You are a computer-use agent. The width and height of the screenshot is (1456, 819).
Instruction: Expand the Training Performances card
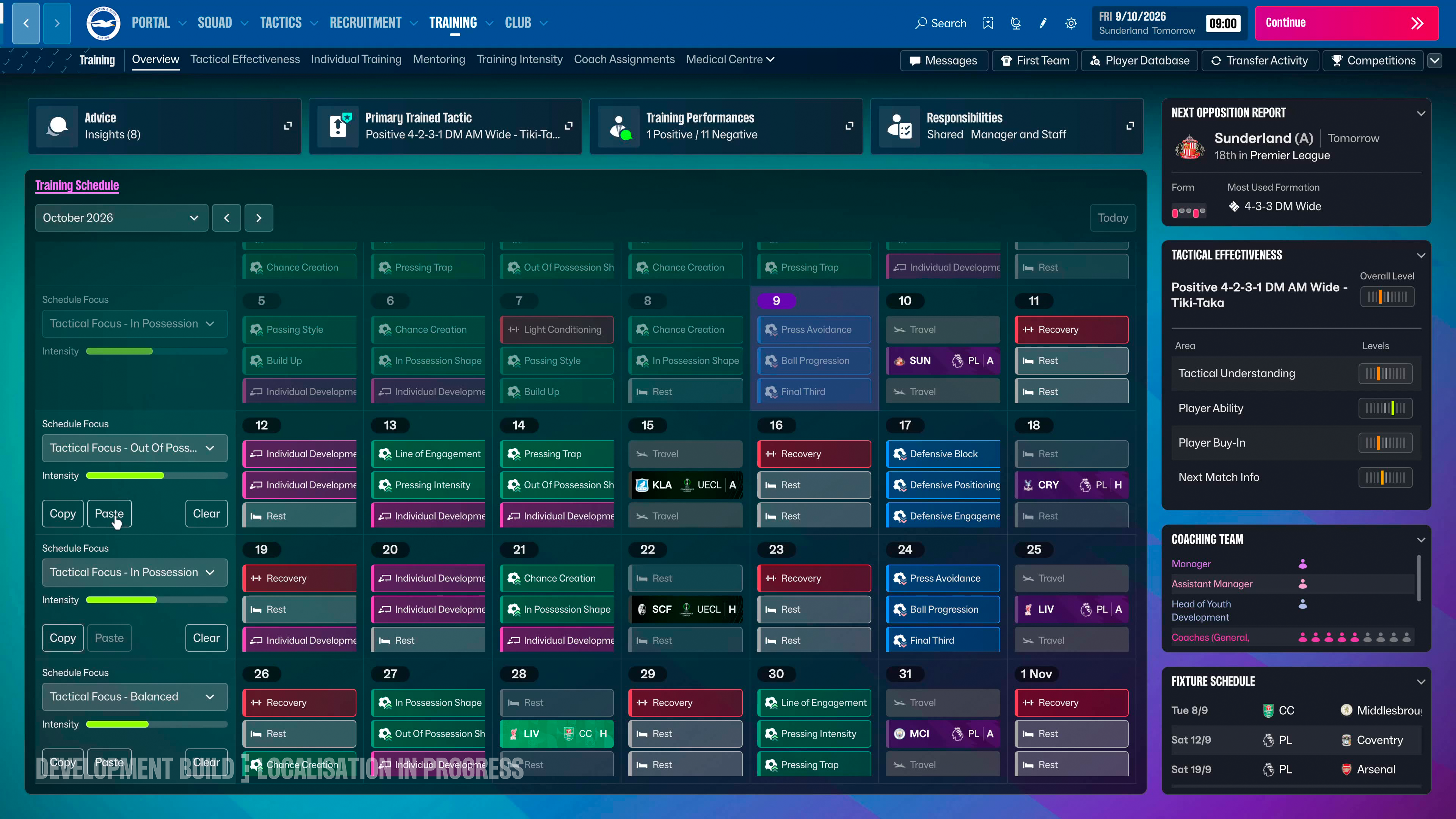click(x=849, y=126)
